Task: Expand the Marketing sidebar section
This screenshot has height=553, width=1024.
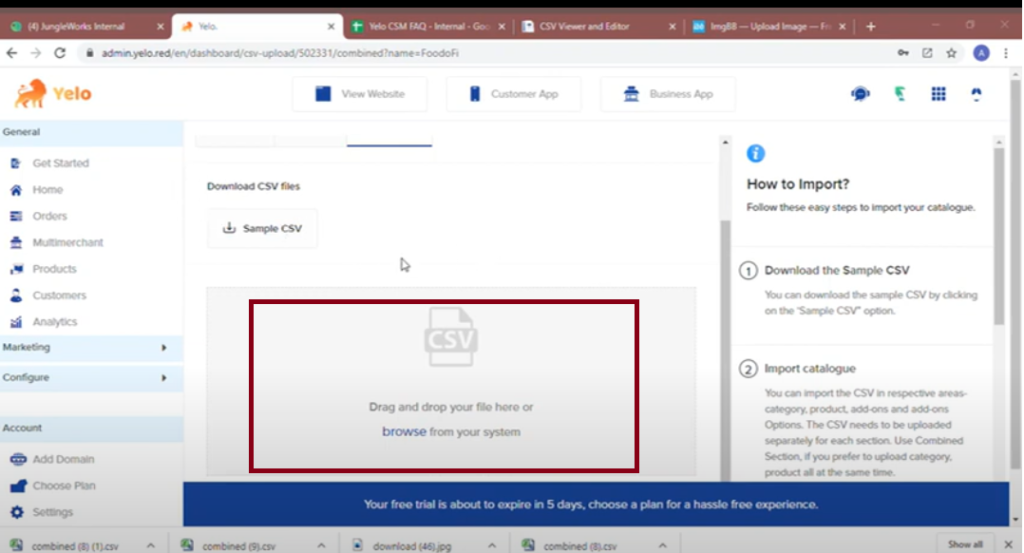Action: [x=164, y=347]
